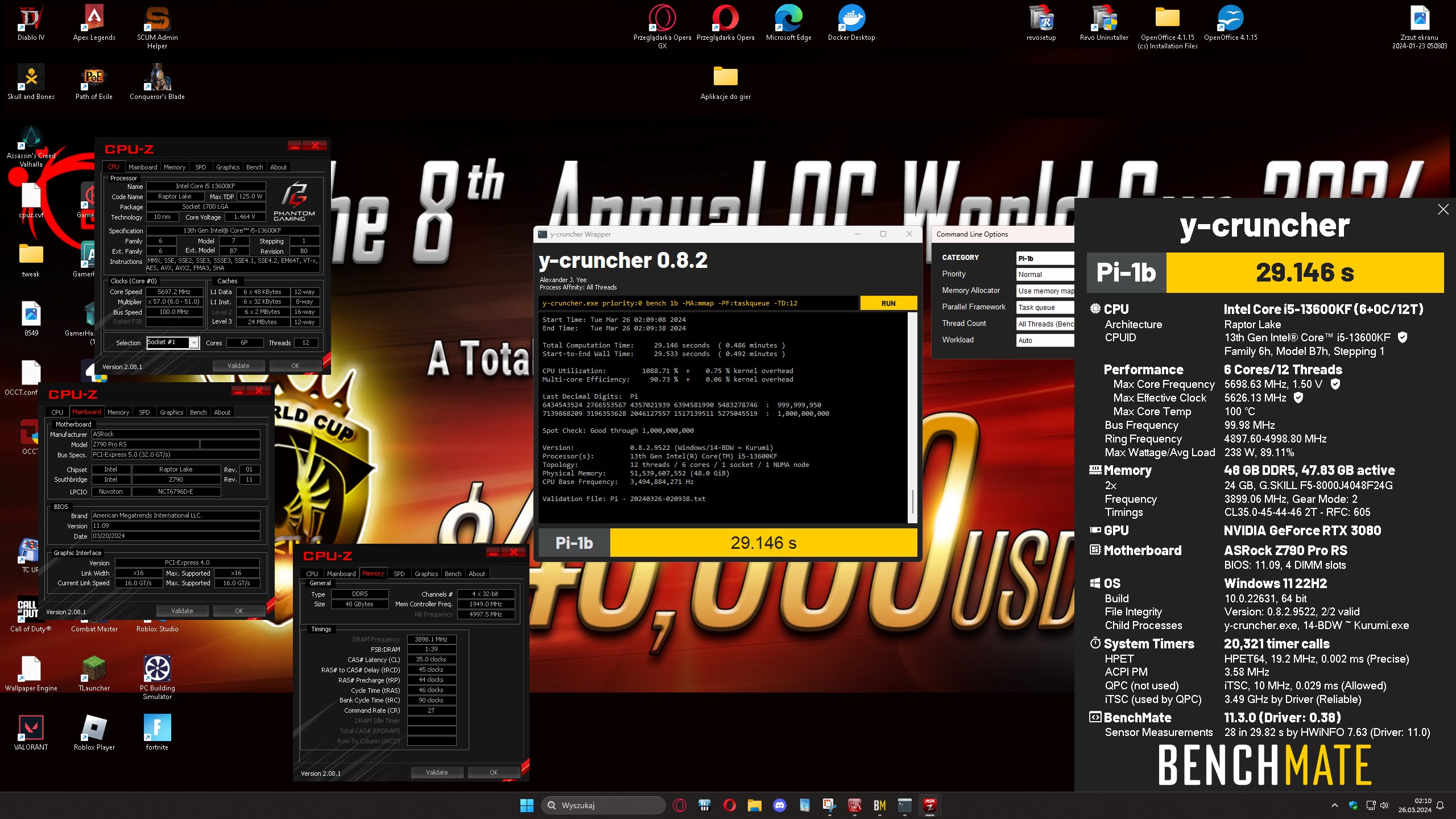
Task: Open the Parallel Framework Task queue dropdown
Action: click(x=1045, y=308)
